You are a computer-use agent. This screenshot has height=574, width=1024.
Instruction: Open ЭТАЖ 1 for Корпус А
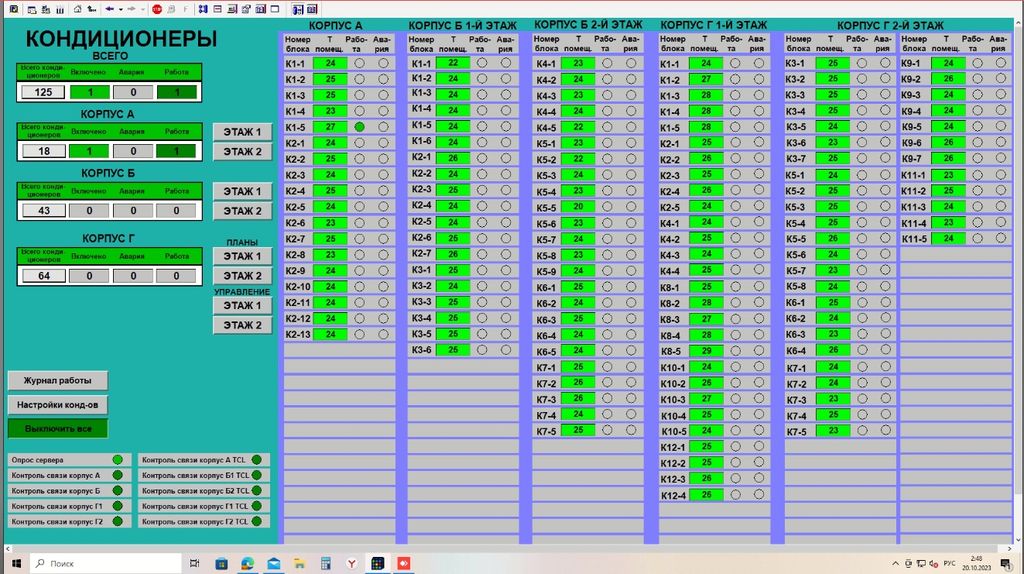tap(241, 132)
